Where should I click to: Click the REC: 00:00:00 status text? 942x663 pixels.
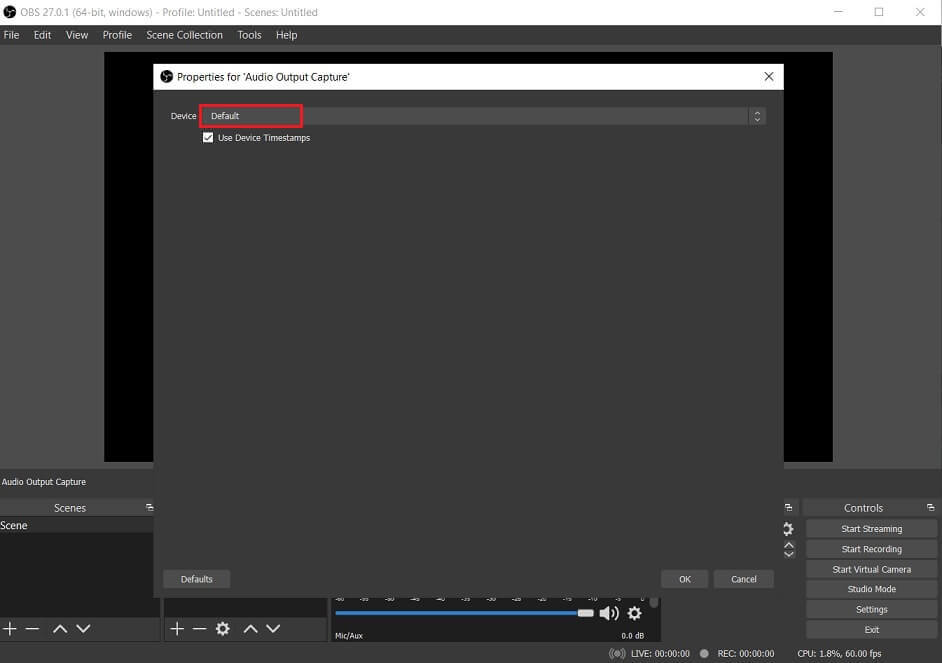tap(746, 653)
